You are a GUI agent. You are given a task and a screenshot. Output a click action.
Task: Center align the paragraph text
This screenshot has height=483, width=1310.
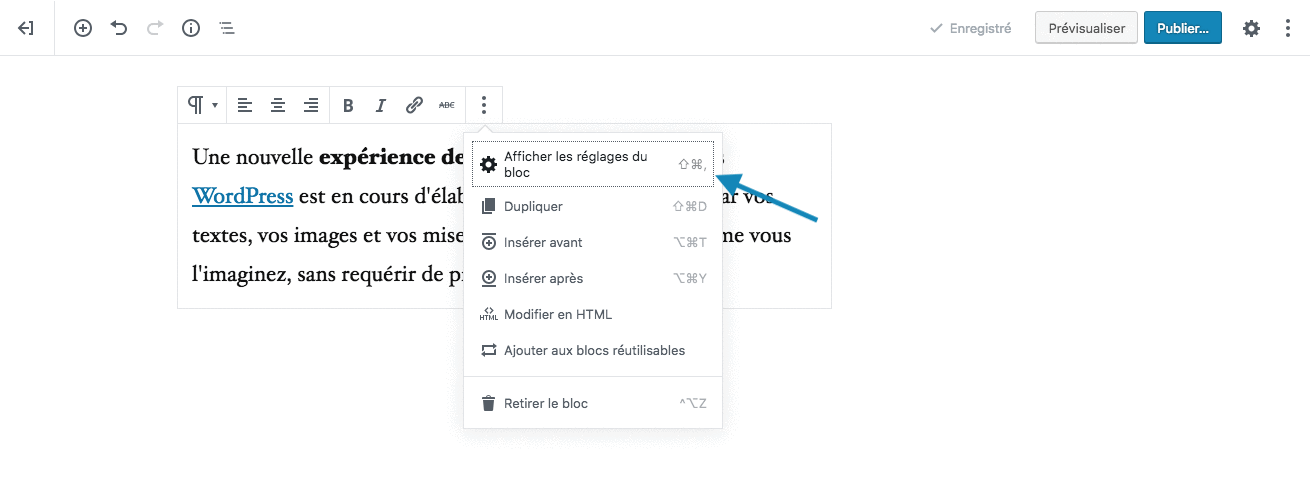[x=278, y=105]
